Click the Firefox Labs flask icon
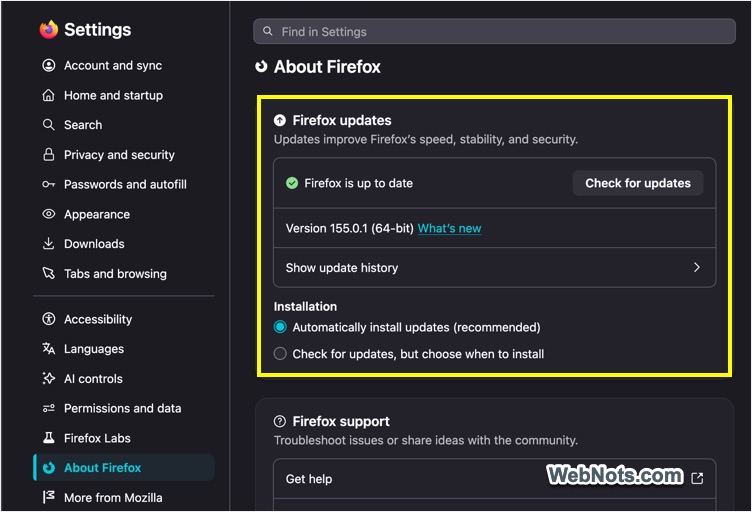752x512 pixels. (48, 438)
